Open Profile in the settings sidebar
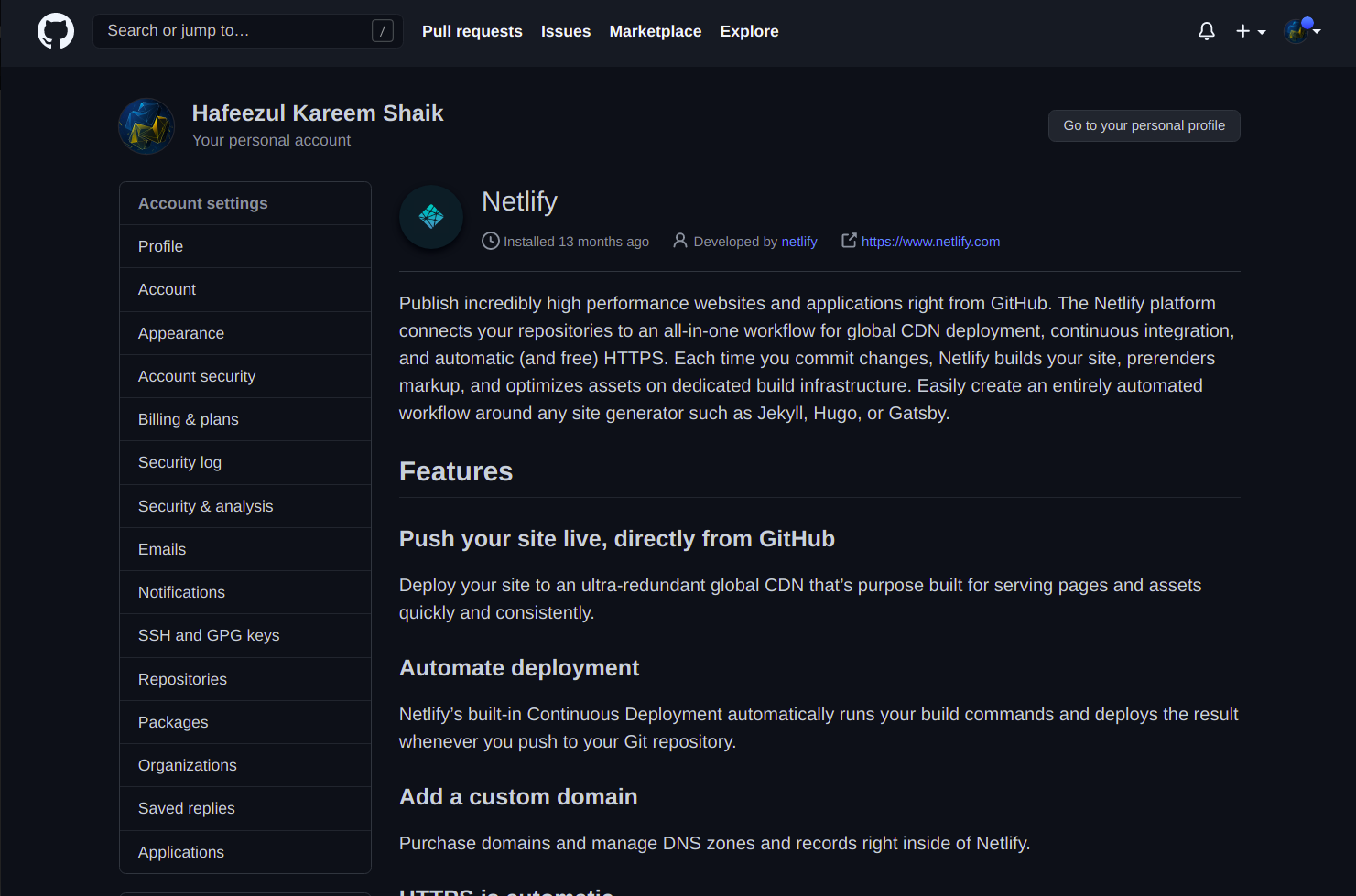This screenshot has height=896, width=1356. pyautogui.click(x=245, y=246)
